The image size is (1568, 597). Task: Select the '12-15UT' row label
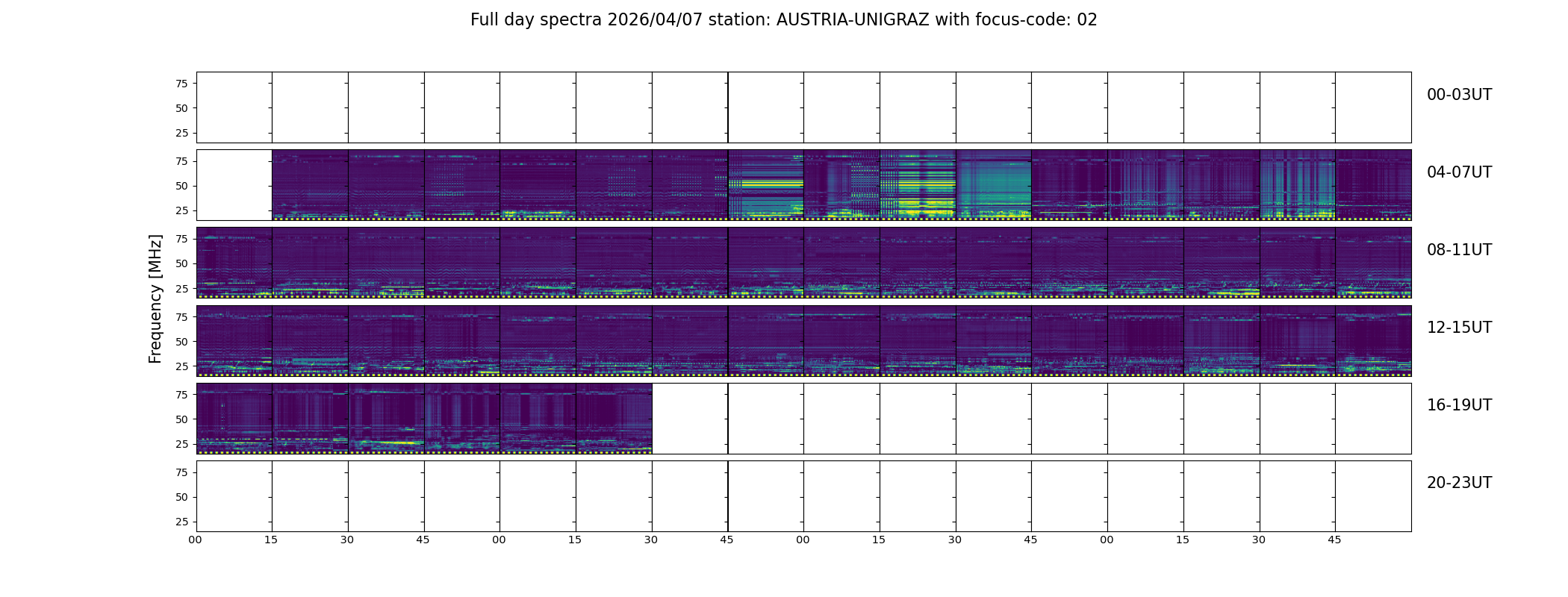point(1459,328)
